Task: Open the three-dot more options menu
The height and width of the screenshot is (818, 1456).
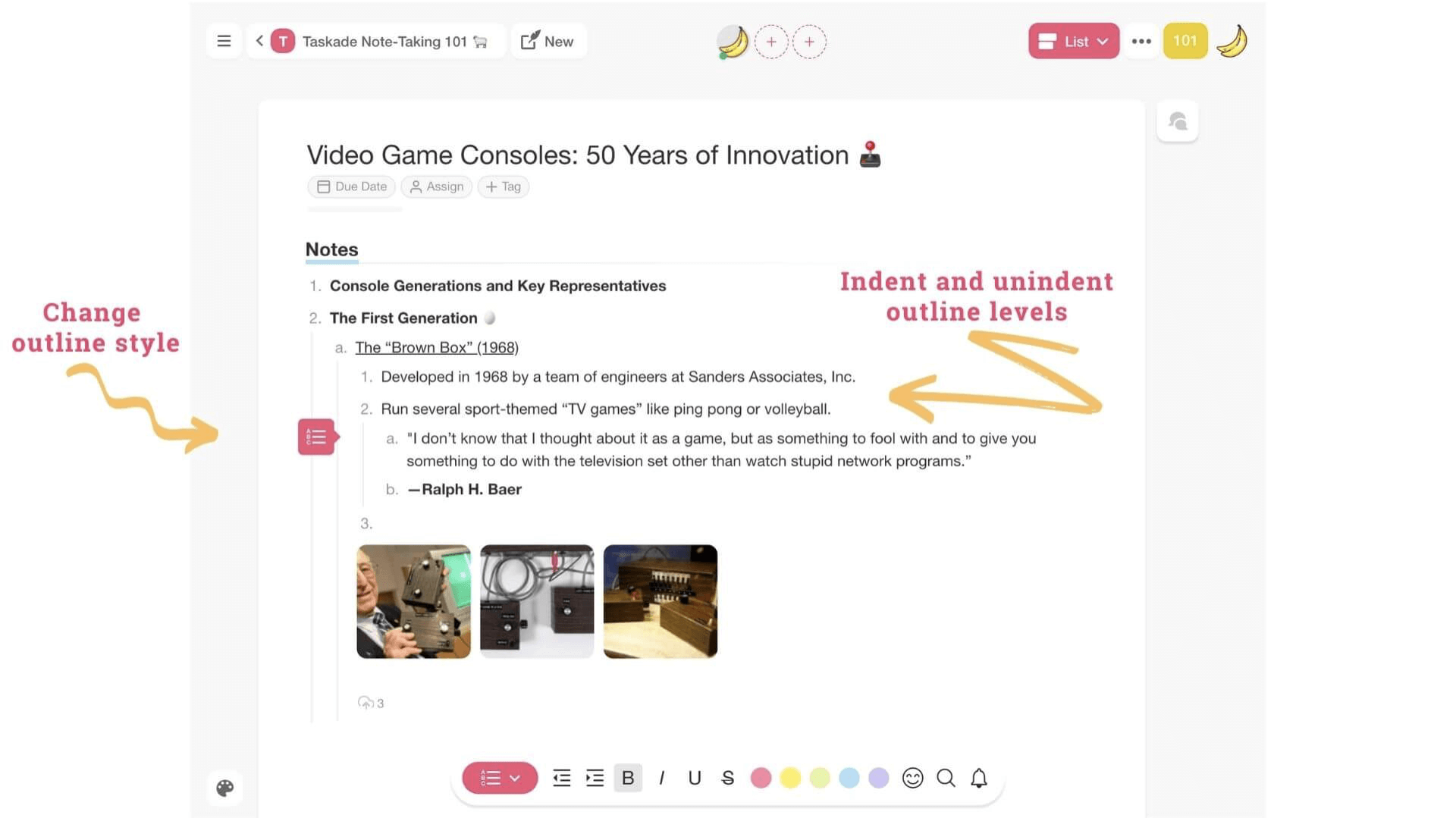Action: pyautogui.click(x=1141, y=42)
